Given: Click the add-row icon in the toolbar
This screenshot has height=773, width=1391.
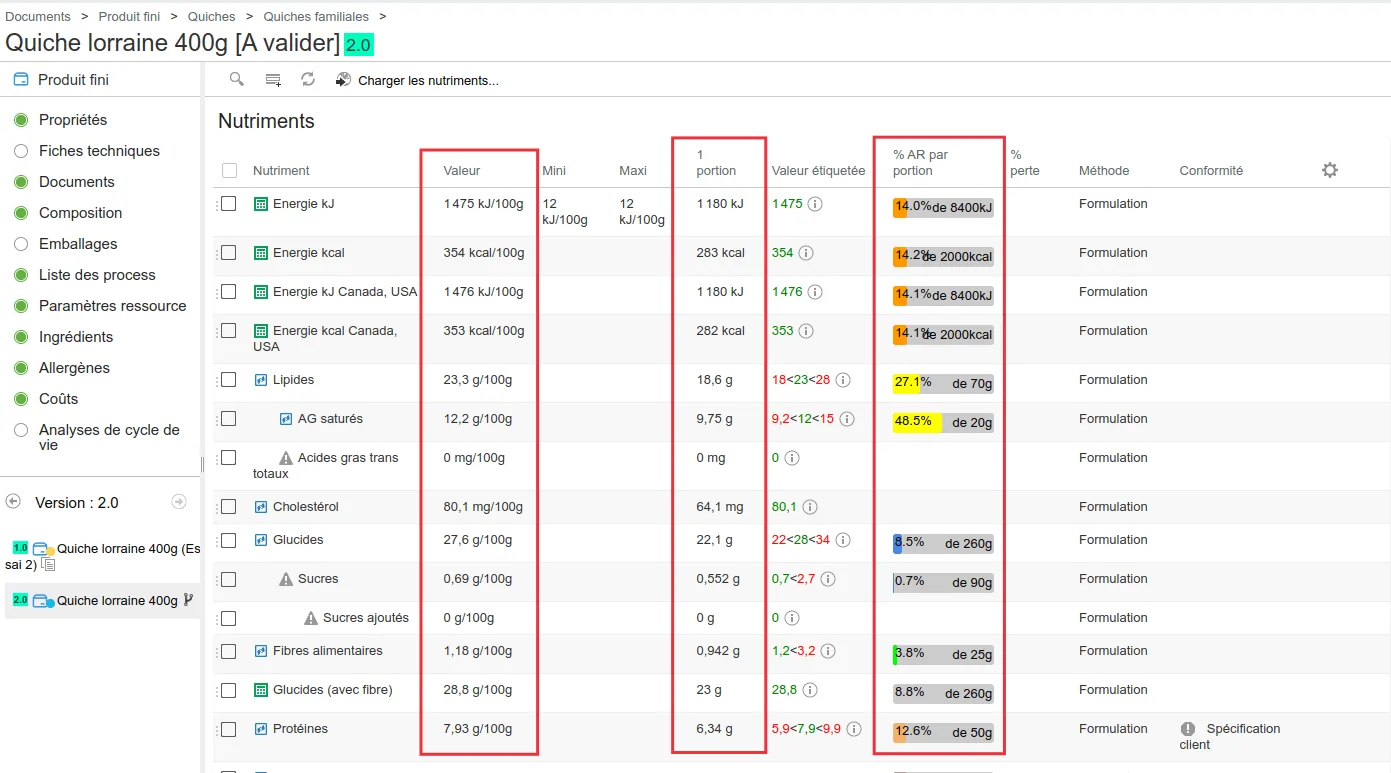Looking at the screenshot, I should pos(273,80).
